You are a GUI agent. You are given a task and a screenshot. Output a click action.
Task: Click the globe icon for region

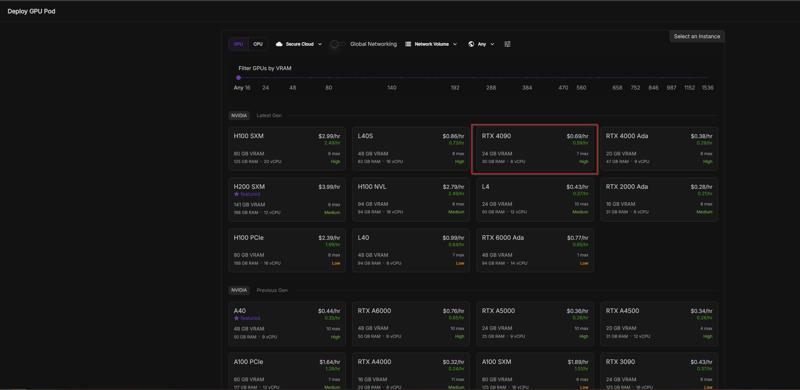(471, 44)
